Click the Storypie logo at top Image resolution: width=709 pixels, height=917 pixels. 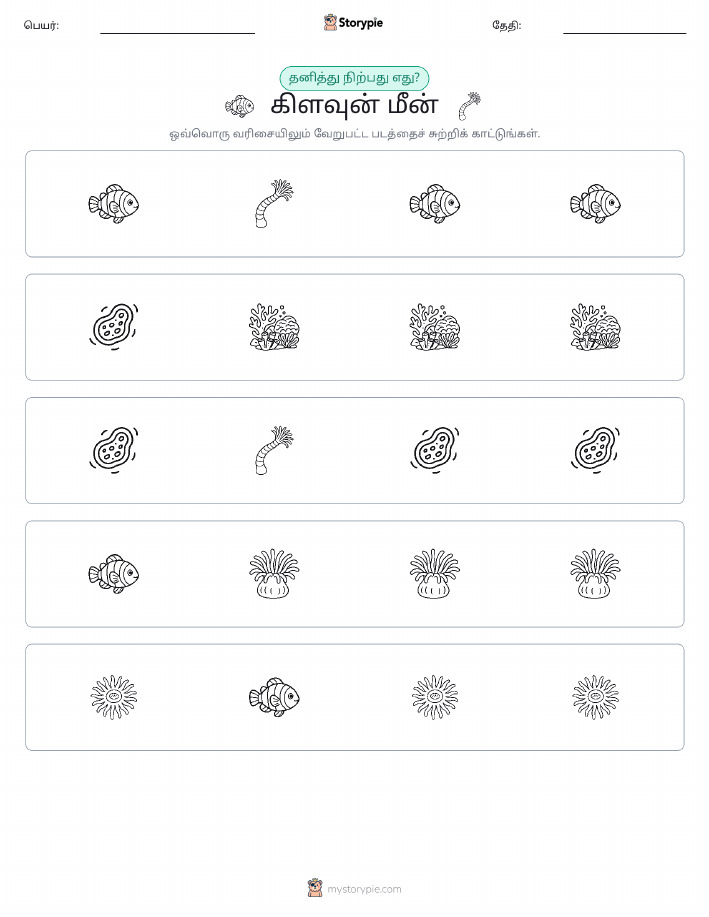coord(353,23)
